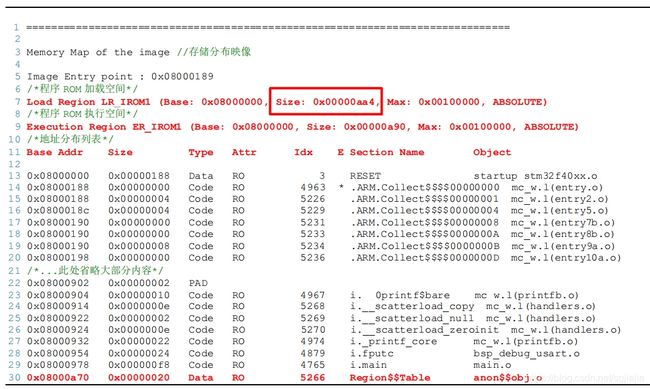This screenshot has width=650, height=389.
Task: Click i.fputc section name
Action: [372, 354]
